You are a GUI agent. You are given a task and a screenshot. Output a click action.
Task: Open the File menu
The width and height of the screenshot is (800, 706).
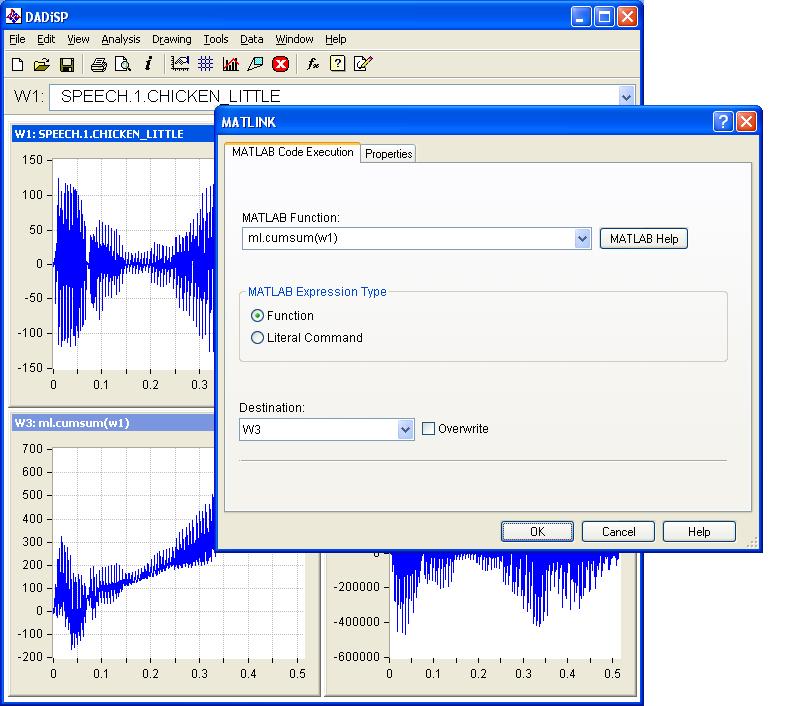[x=17, y=39]
